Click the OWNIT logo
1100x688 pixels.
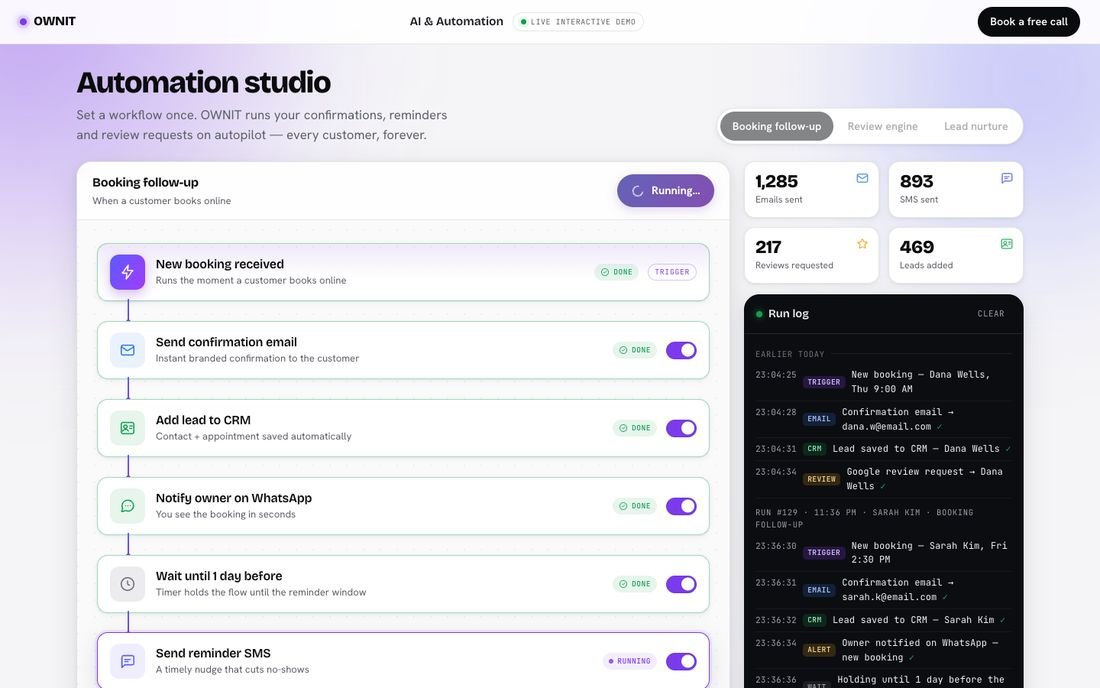coord(47,21)
